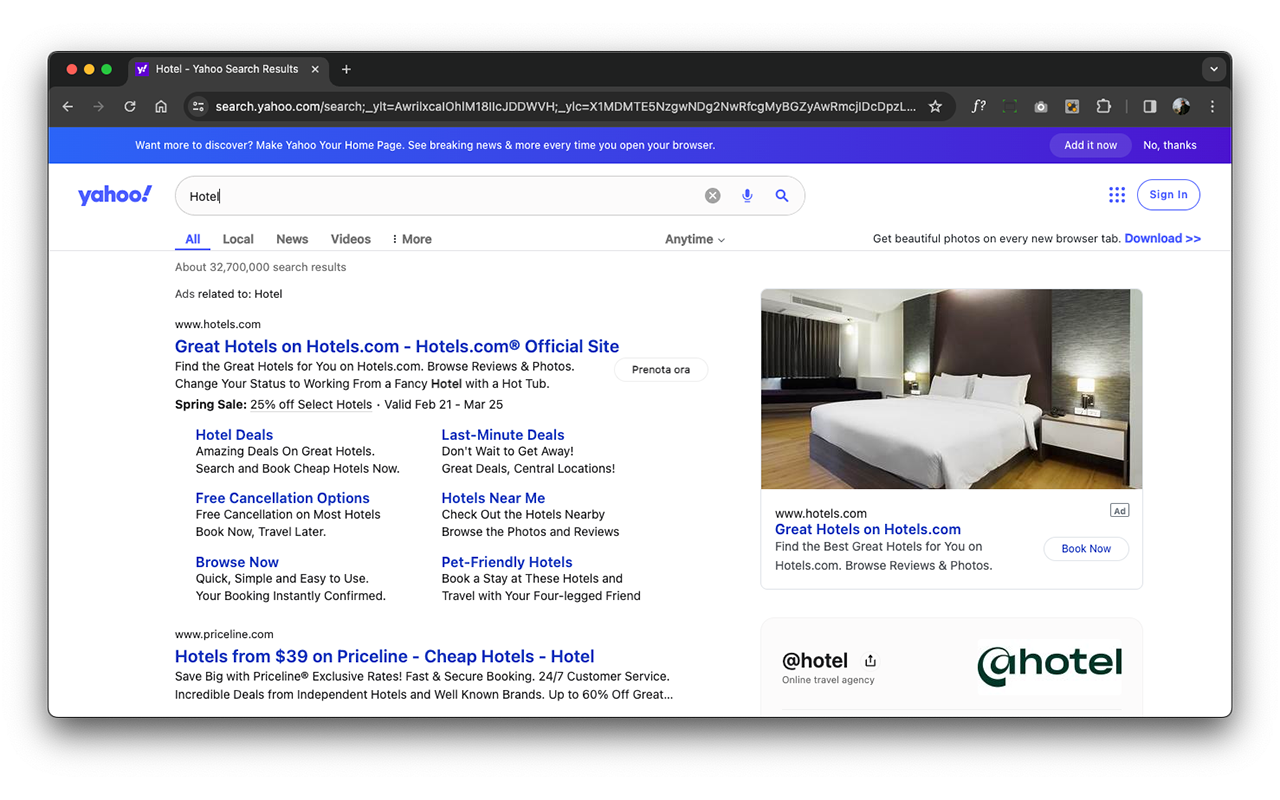This screenshot has width=1280, height=800.
Task: Open the tab search chevron dropdown
Action: tap(1214, 69)
